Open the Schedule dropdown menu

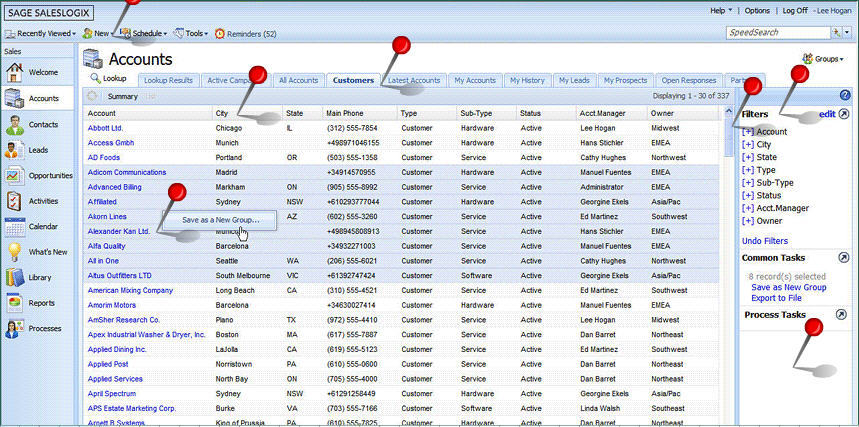click(144, 33)
